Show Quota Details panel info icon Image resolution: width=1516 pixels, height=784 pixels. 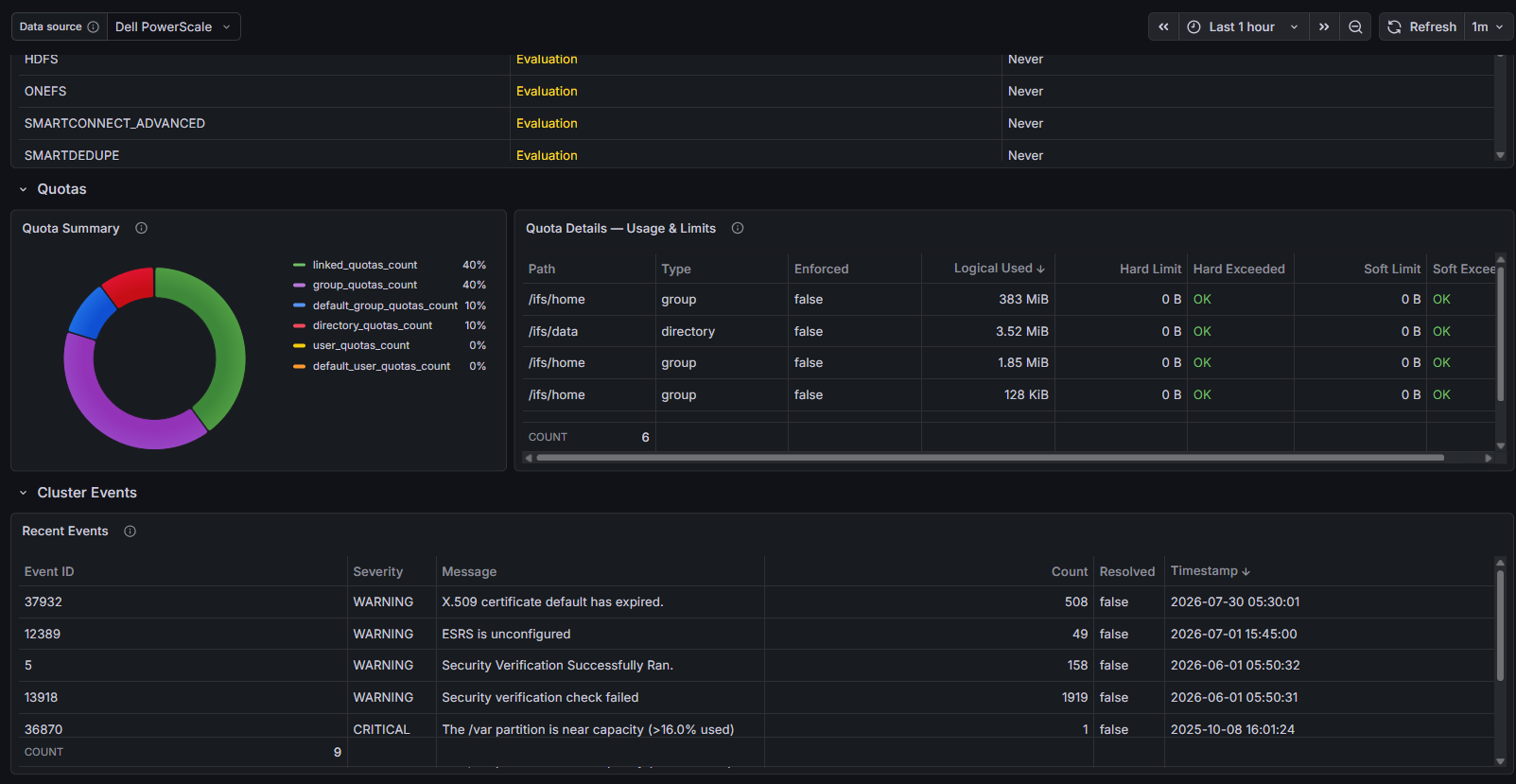pyautogui.click(x=738, y=228)
